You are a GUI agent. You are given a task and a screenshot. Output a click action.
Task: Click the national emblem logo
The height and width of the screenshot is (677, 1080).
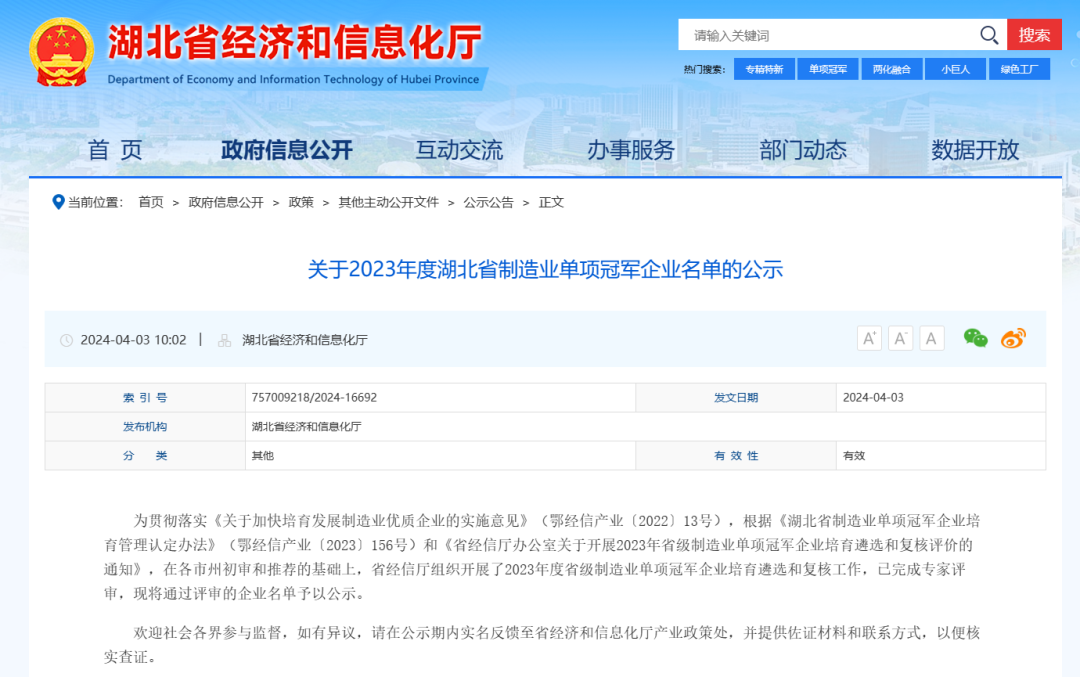(61, 52)
